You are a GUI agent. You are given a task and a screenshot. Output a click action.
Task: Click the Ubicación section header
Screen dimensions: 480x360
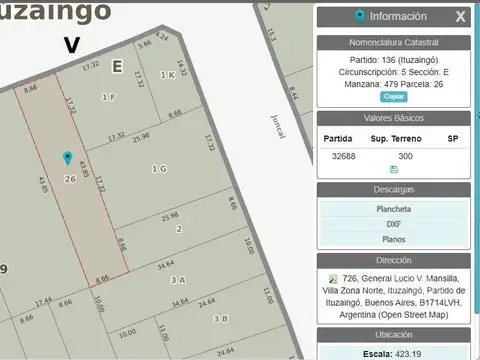coord(394,335)
